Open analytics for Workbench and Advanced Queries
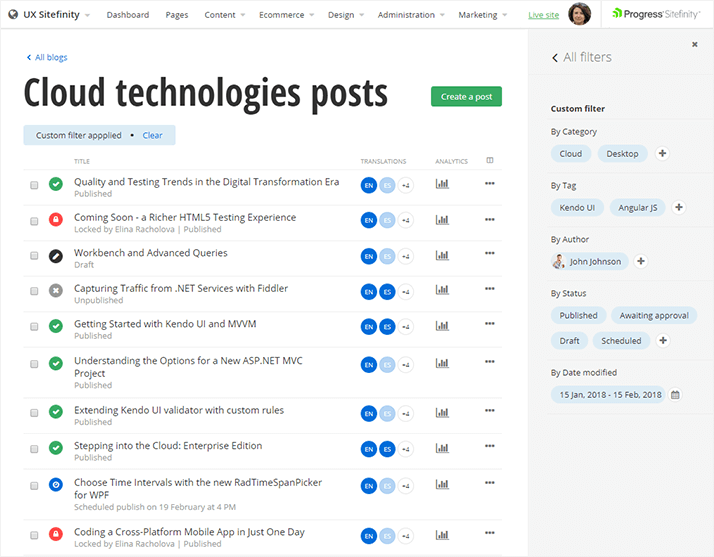 tap(442, 255)
